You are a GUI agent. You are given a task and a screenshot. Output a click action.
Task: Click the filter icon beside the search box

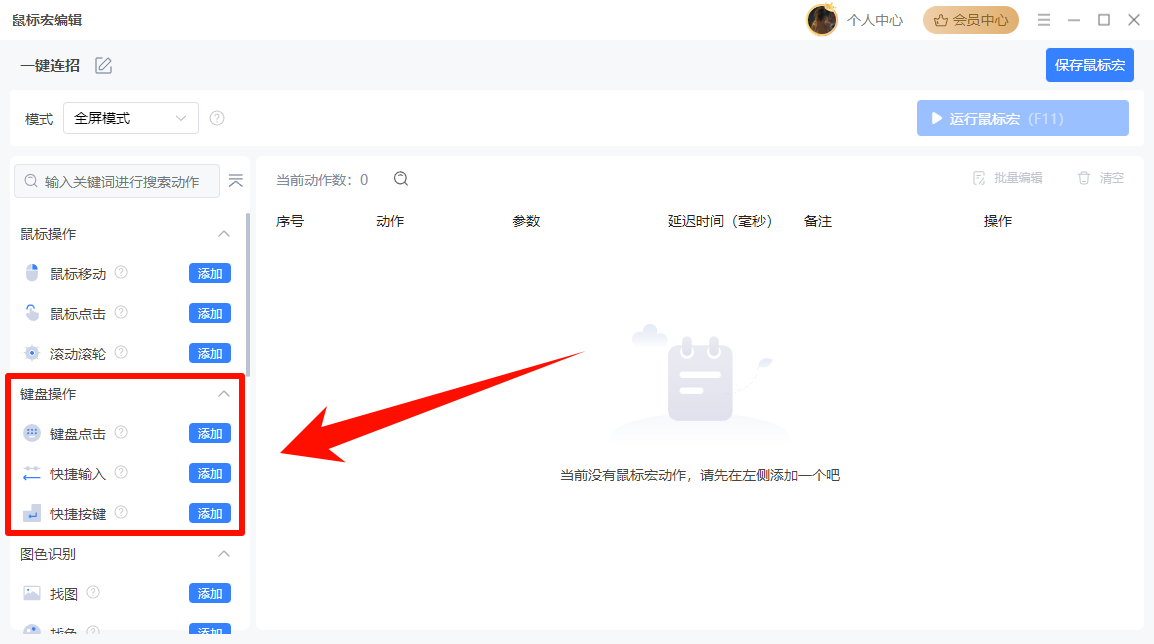coord(236,181)
